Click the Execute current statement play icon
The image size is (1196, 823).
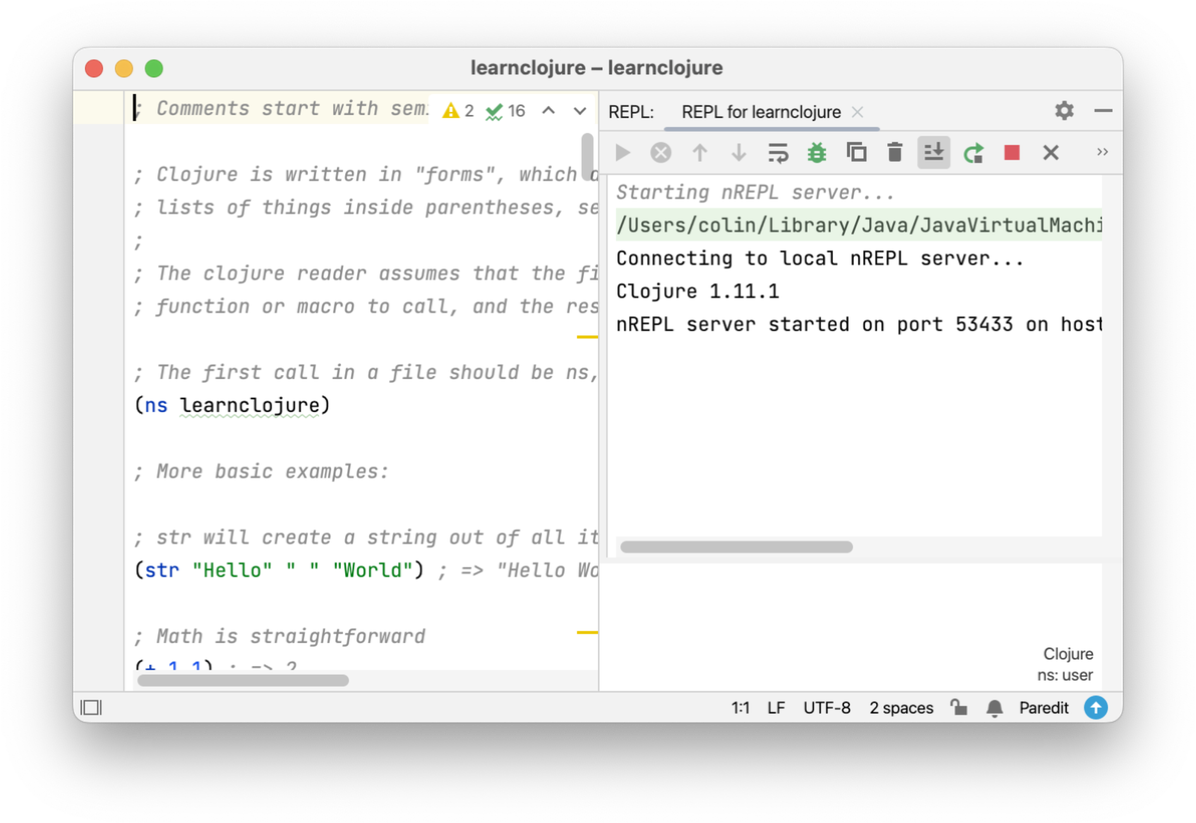[x=622, y=153]
